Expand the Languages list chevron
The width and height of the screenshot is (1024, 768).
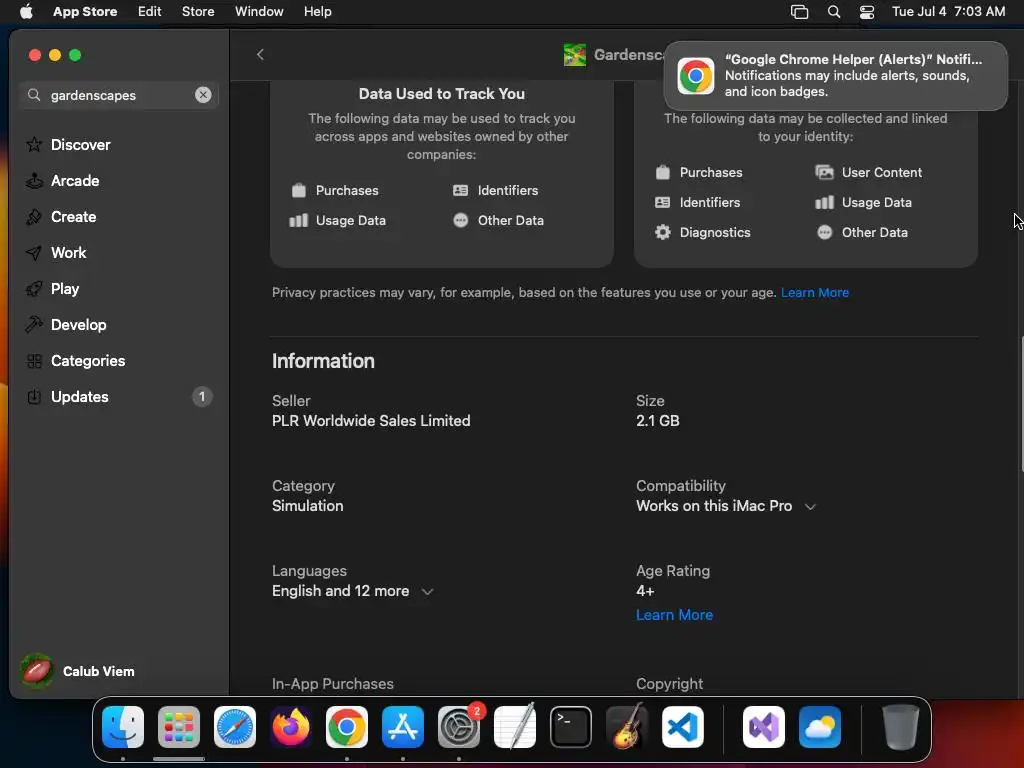(x=427, y=592)
